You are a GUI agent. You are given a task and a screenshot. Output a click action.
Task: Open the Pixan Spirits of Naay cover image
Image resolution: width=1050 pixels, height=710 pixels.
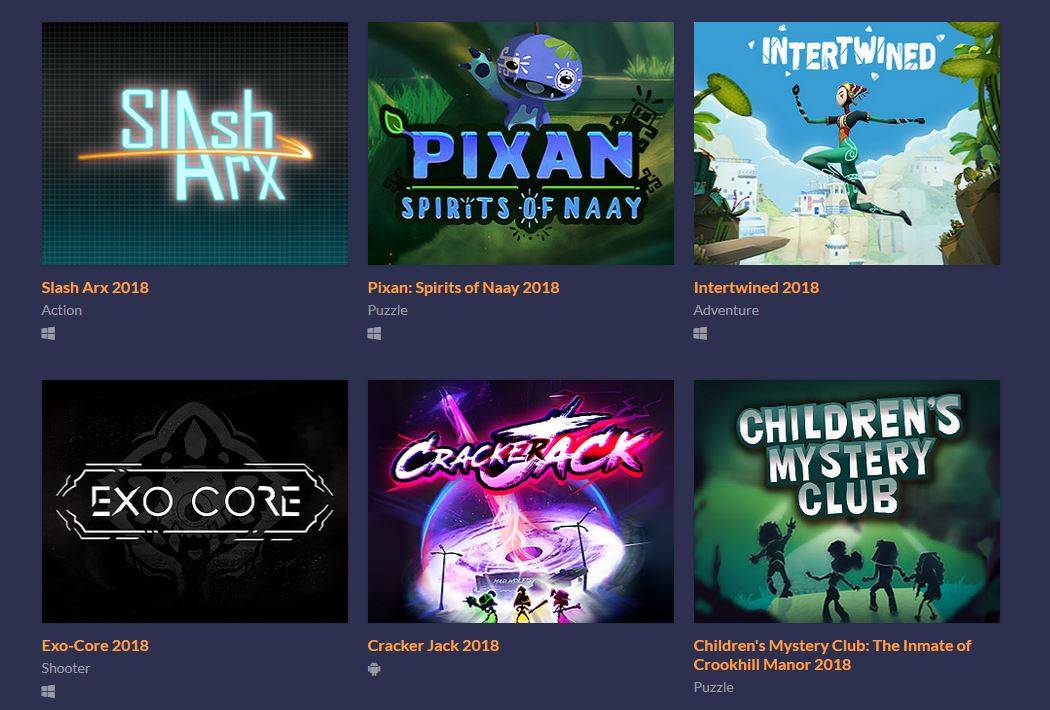pyautogui.click(x=521, y=143)
